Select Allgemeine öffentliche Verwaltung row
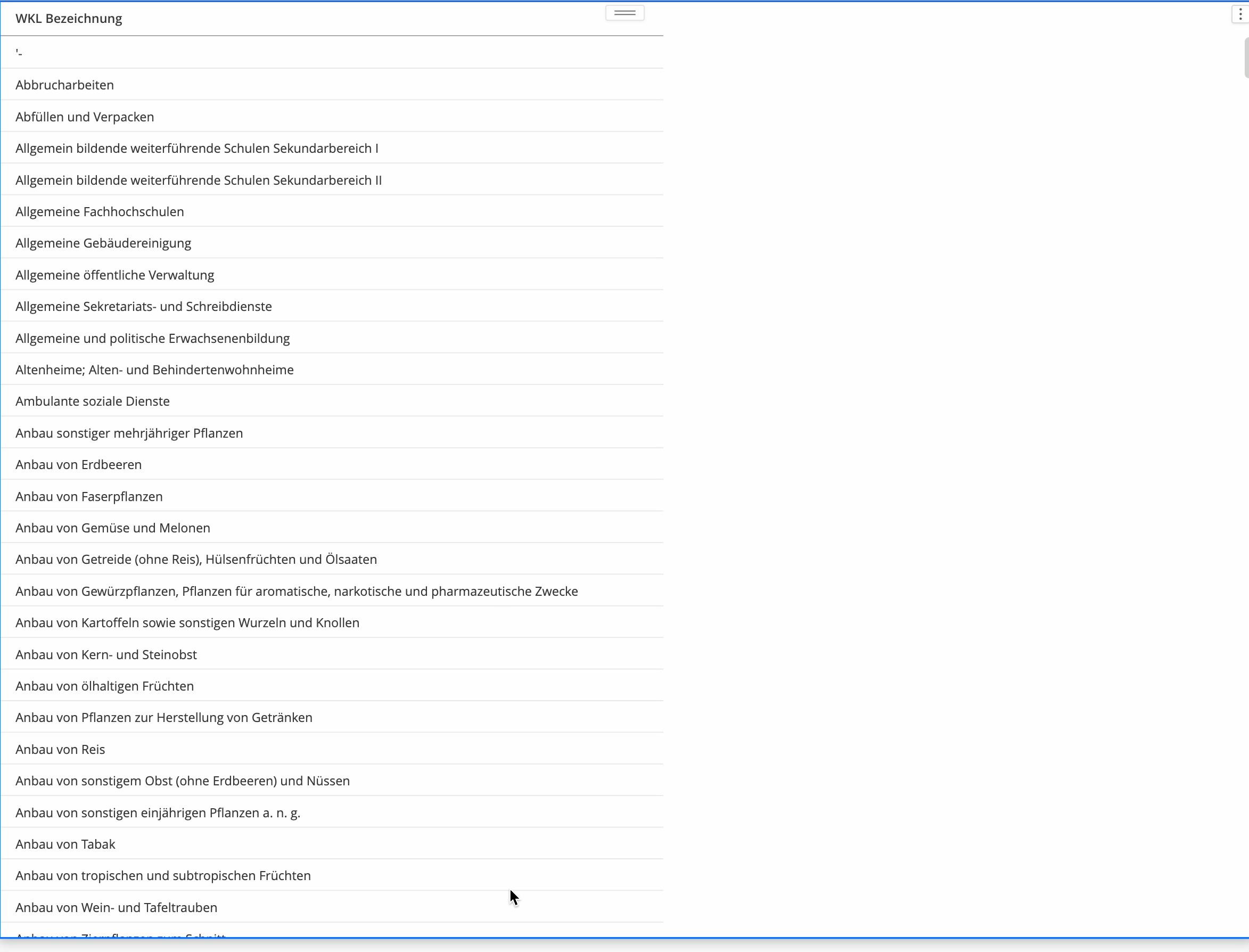This screenshot has width=1249, height=952. [x=114, y=275]
